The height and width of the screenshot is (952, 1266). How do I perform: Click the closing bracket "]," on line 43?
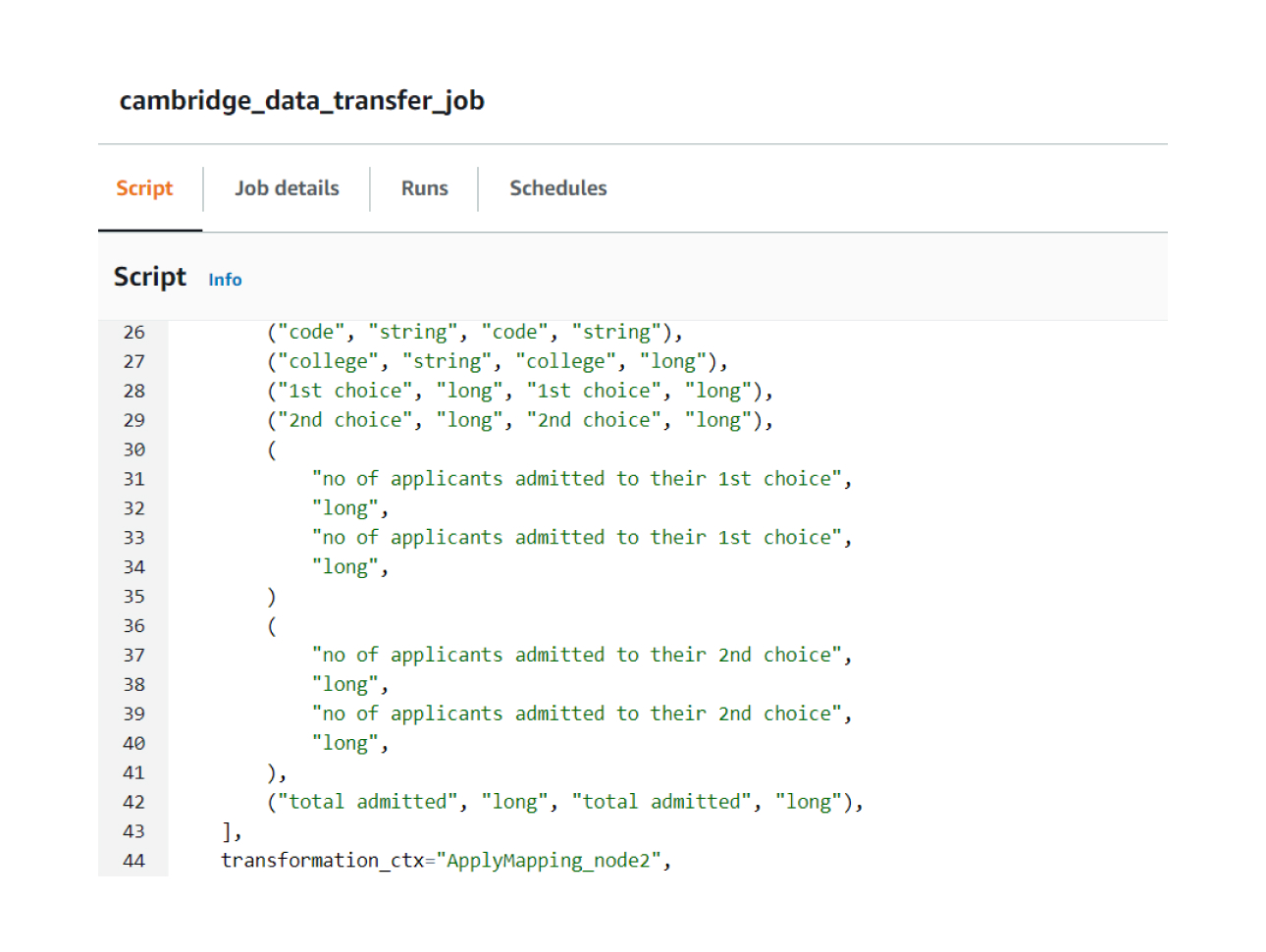[x=232, y=832]
